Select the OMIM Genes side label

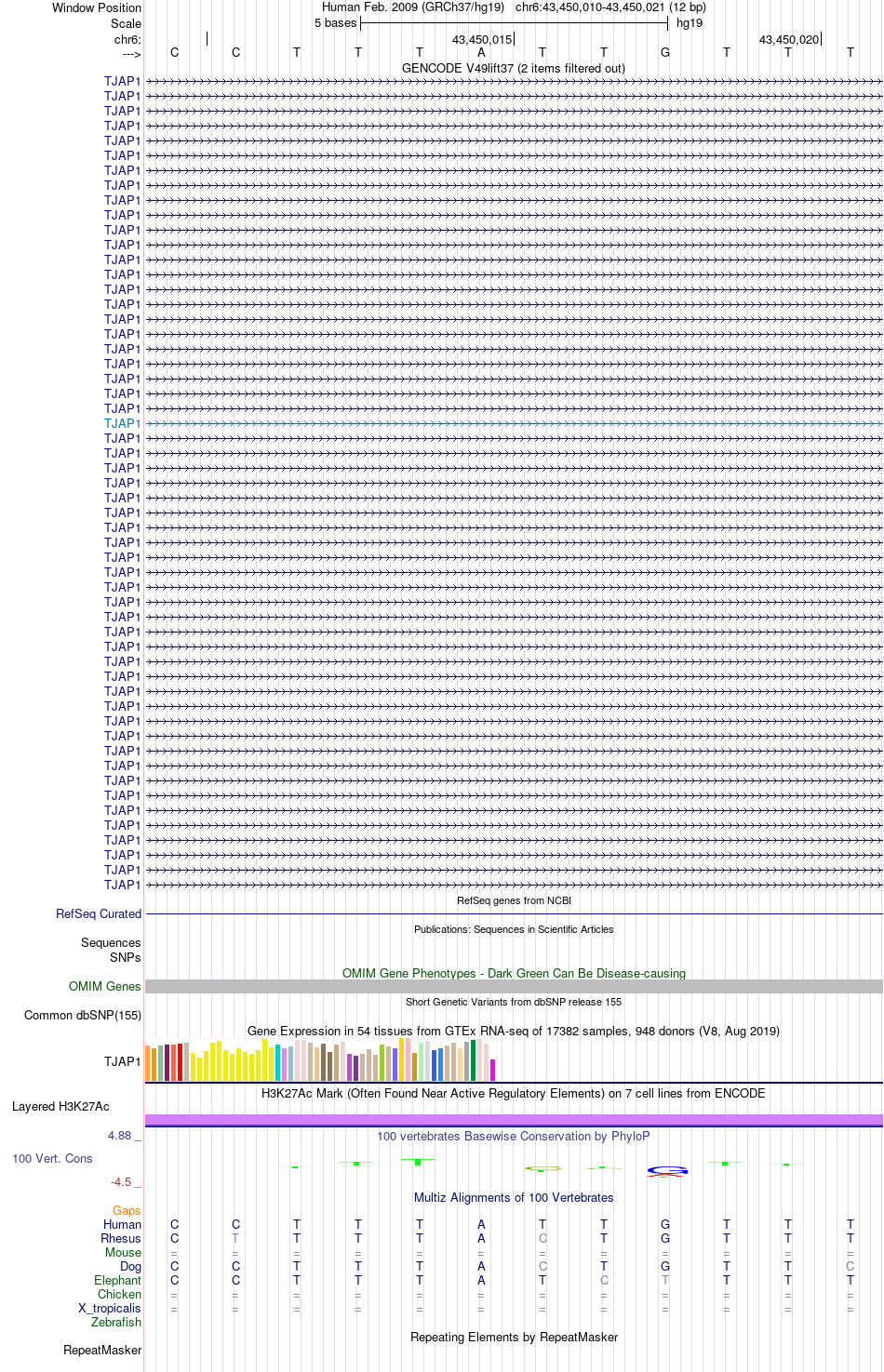(x=105, y=987)
